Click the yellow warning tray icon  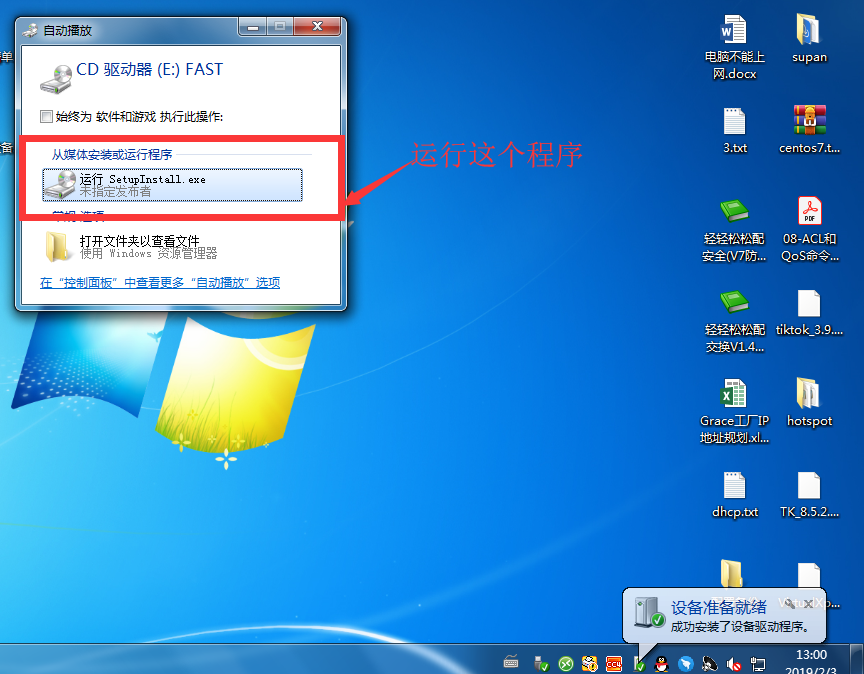tap(590, 664)
